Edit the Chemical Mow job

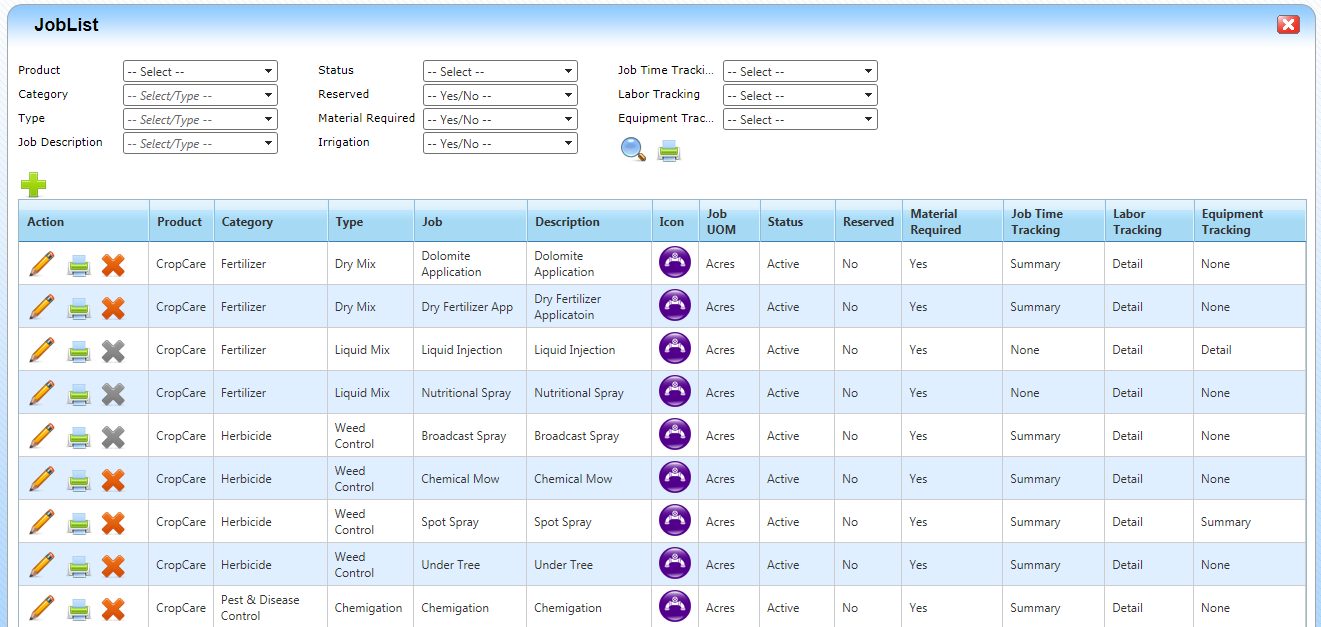pyautogui.click(x=41, y=479)
